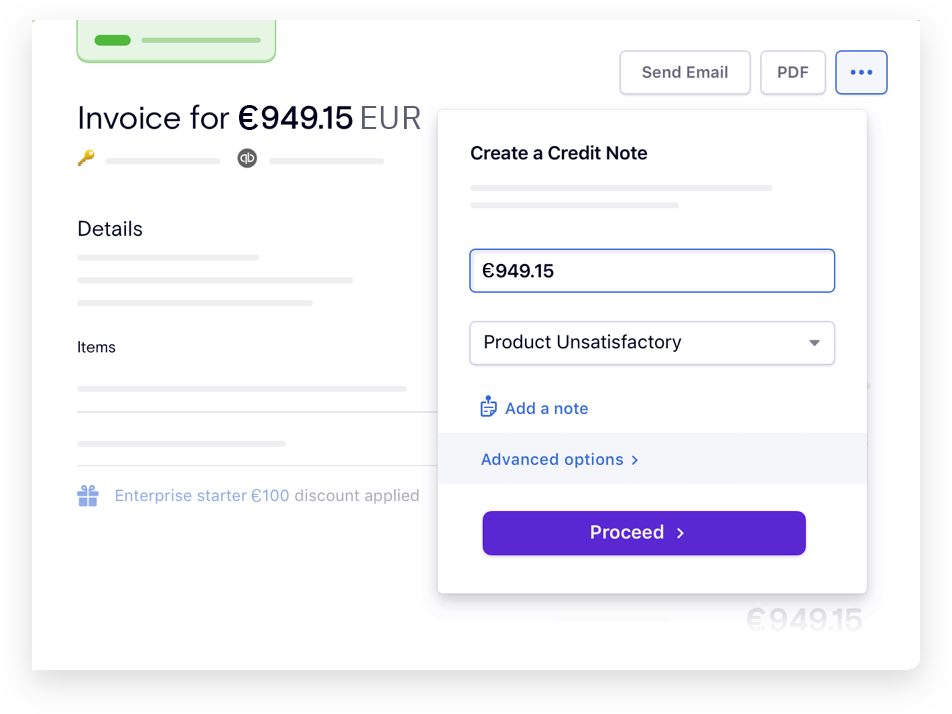Open the ellipsis more-options menu
The height and width of the screenshot is (714, 952).
[x=861, y=72]
